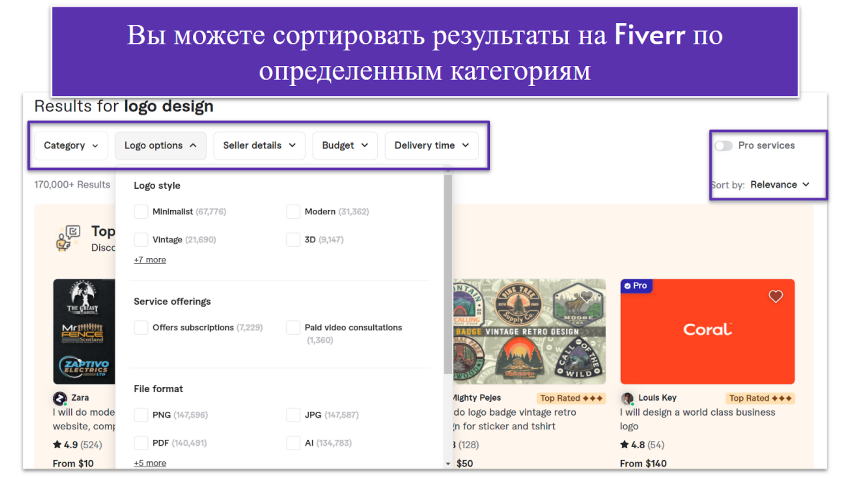Open the Delivery time dropdown
The image size is (850, 478).
coord(432,145)
